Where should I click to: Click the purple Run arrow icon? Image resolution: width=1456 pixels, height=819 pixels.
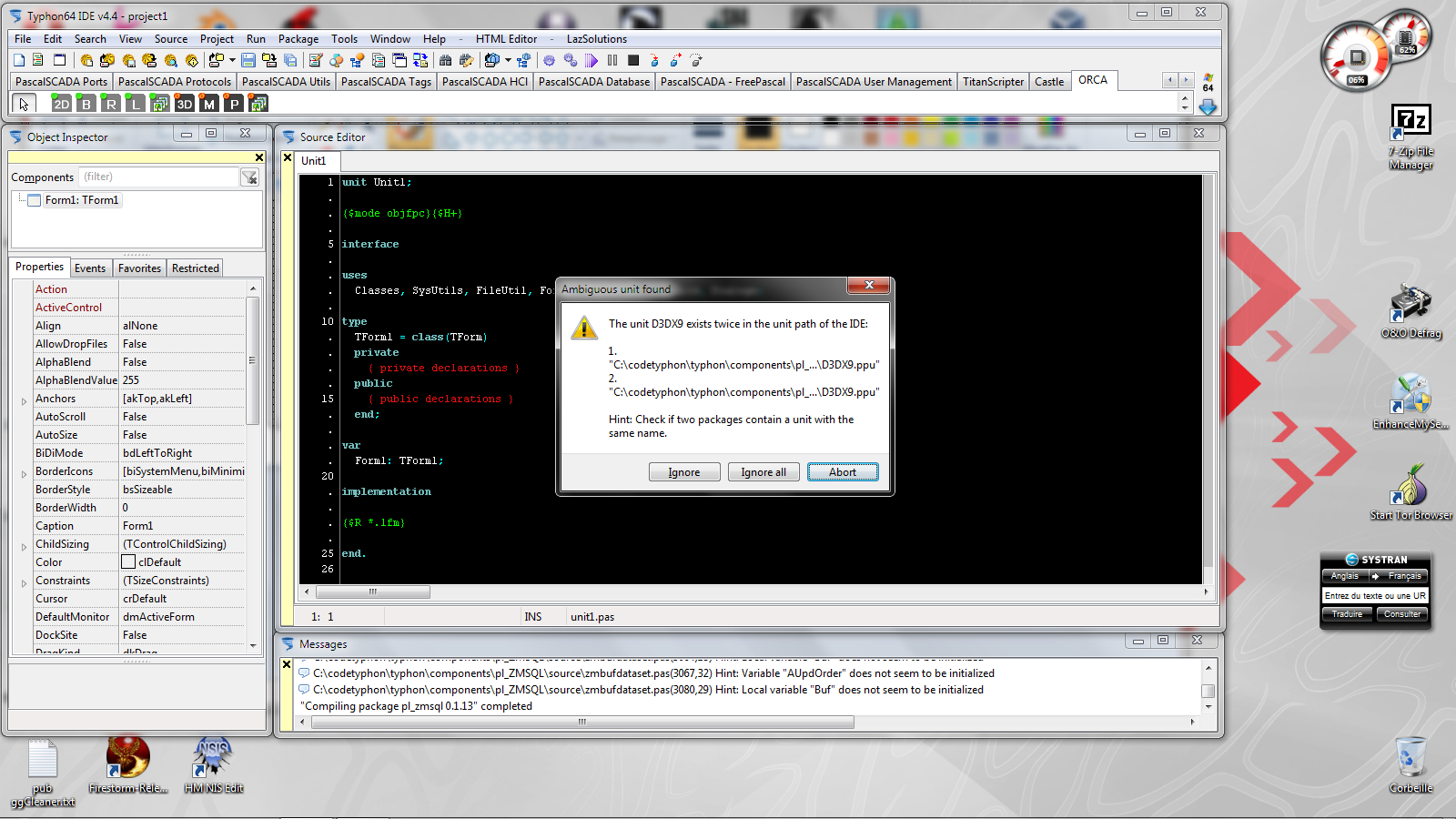591,60
